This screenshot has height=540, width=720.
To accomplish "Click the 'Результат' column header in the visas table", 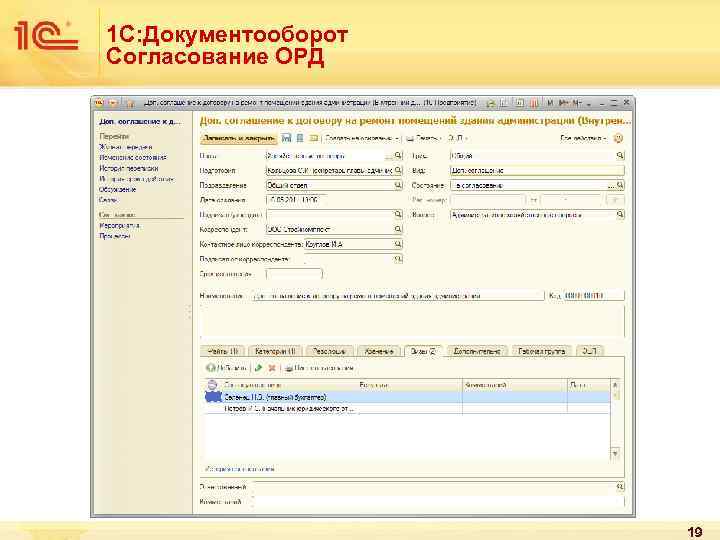I will 410,385.
